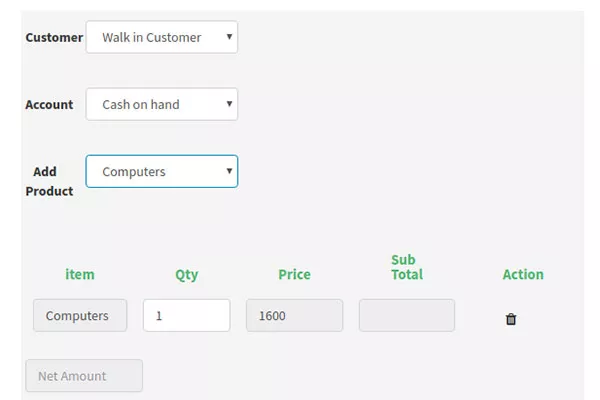This screenshot has width=600, height=400.
Task: Open the Cash on hand account dropdown
Action: point(161,104)
